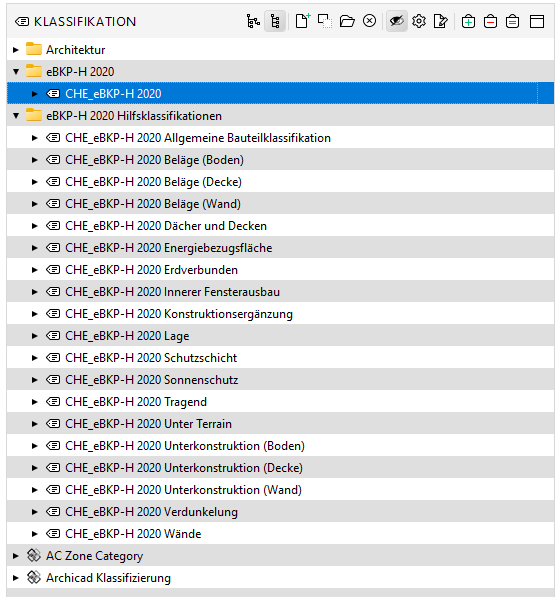Click the edit document pencil icon
The width and height of the screenshot is (560, 597).
[440, 21]
